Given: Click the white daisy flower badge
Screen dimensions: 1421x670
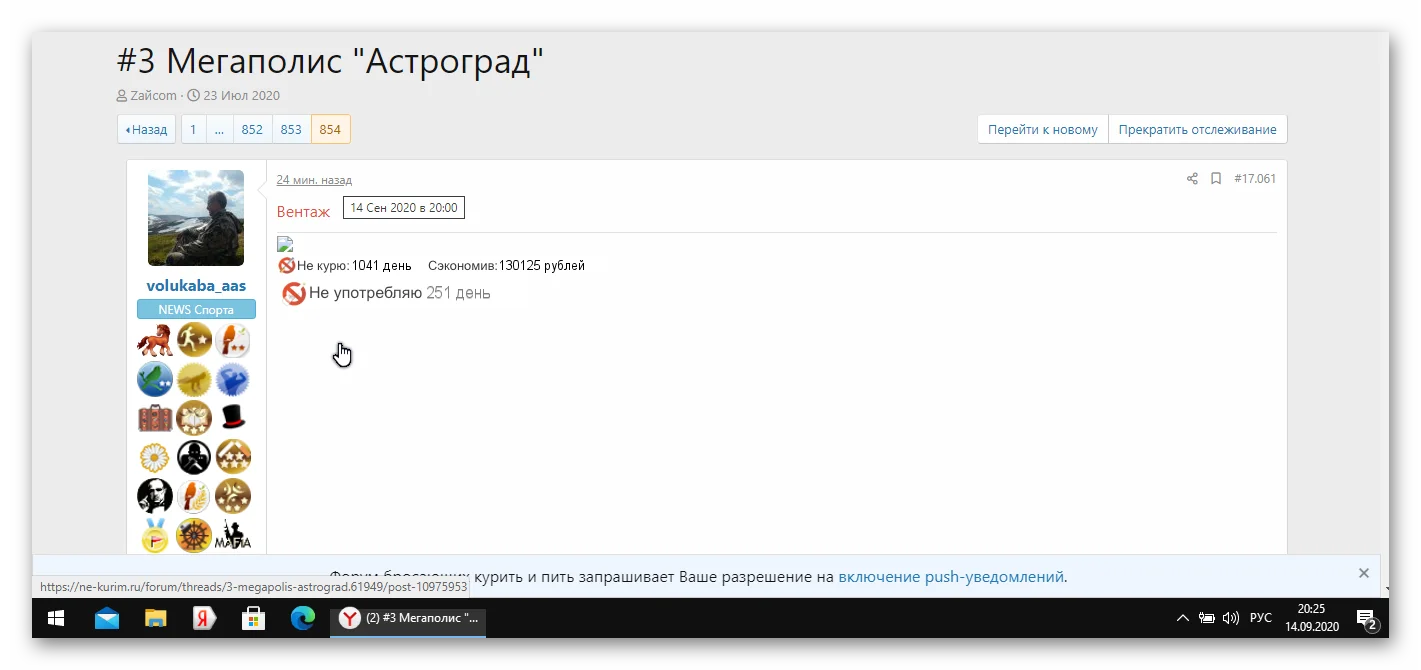Looking at the screenshot, I should point(155,457).
